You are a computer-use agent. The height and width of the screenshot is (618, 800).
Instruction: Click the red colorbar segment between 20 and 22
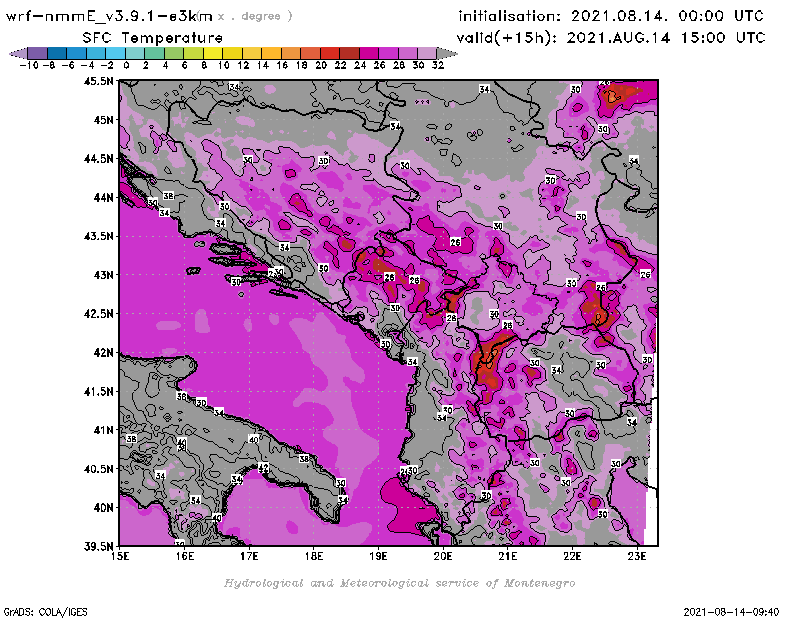pos(330,53)
